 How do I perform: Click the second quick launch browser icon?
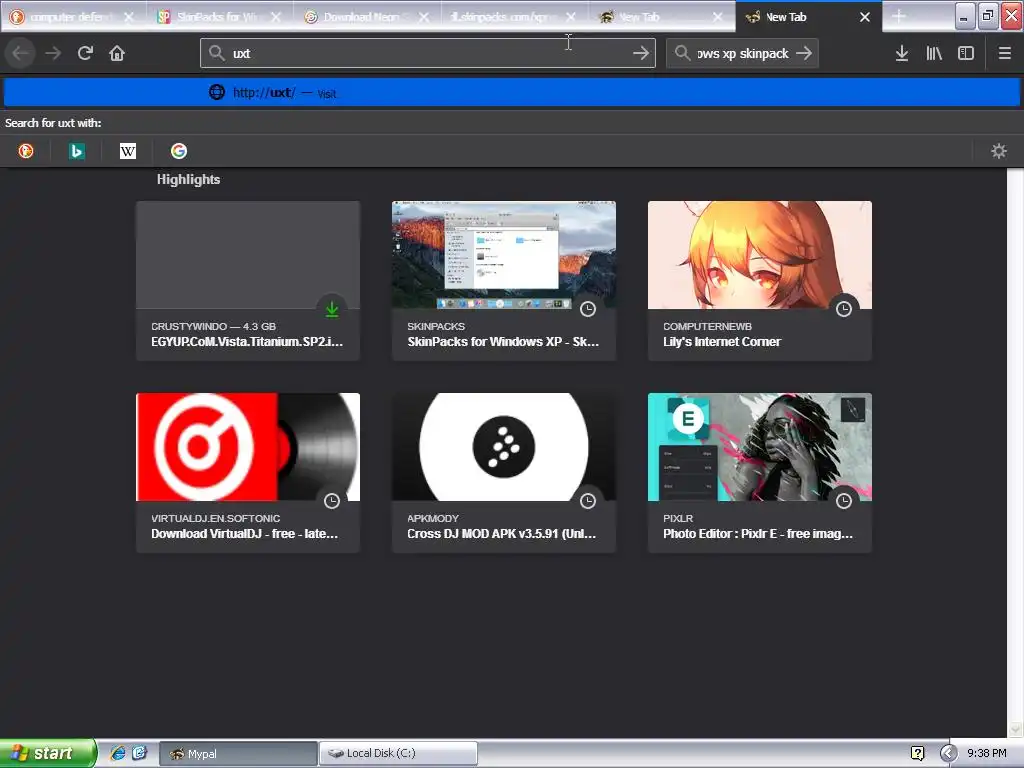139,753
